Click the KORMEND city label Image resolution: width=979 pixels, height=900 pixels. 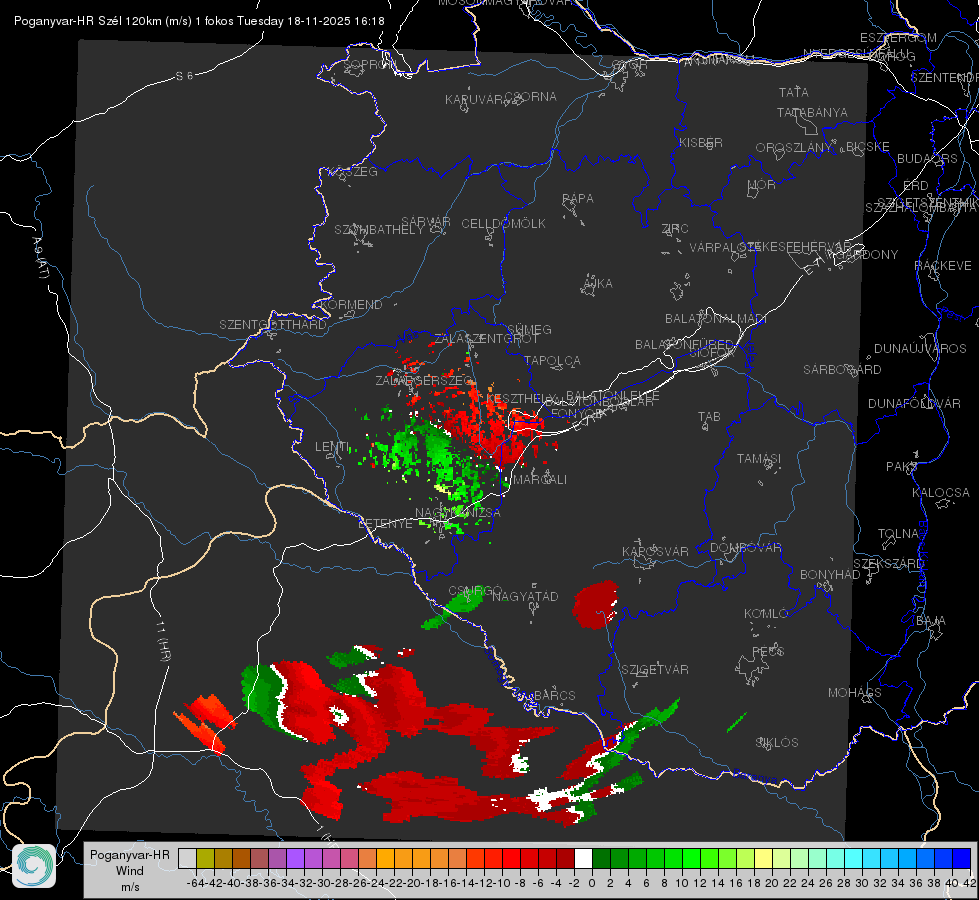coord(350,305)
